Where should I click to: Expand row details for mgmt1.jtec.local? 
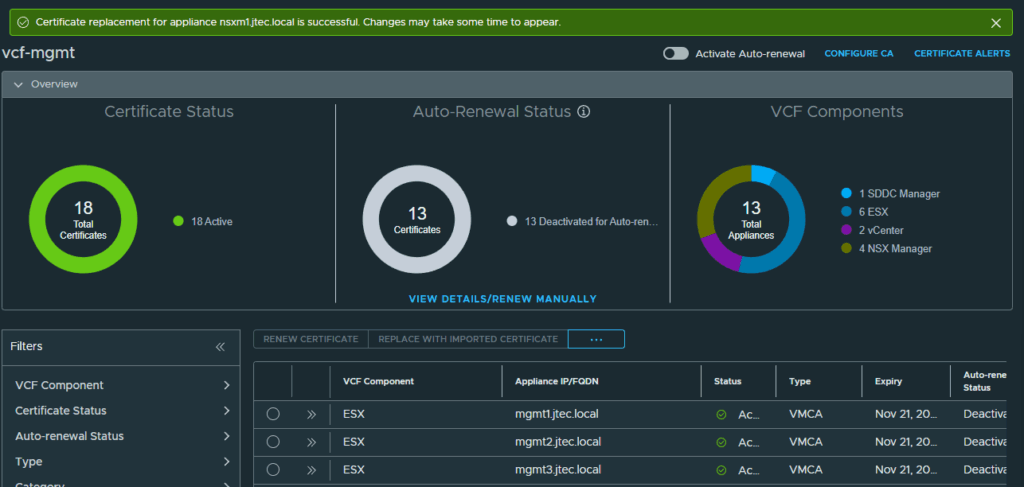(x=311, y=415)
